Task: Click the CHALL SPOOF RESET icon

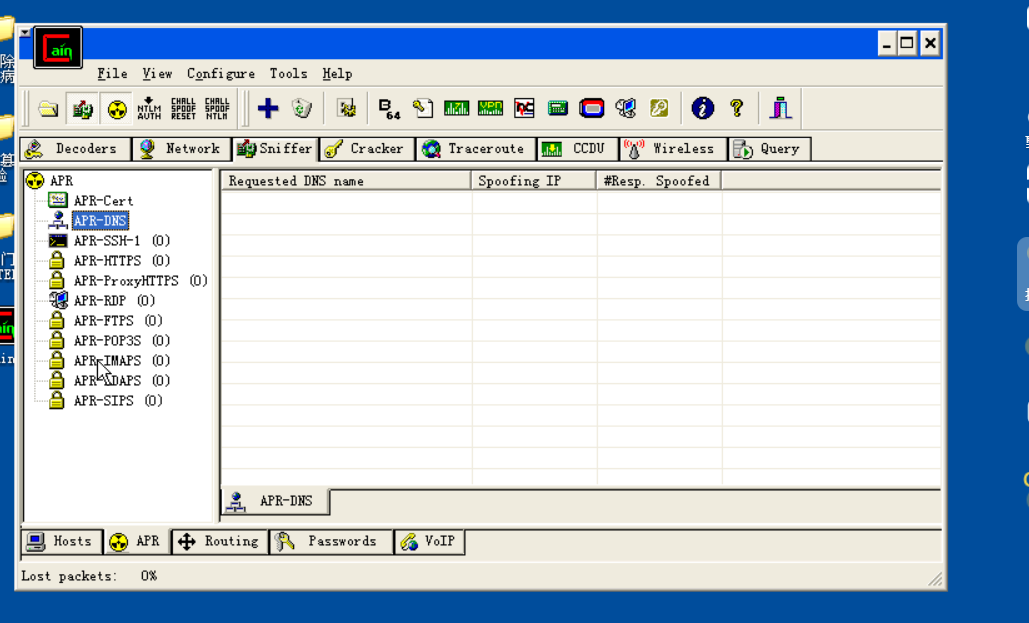Action: 183,108
